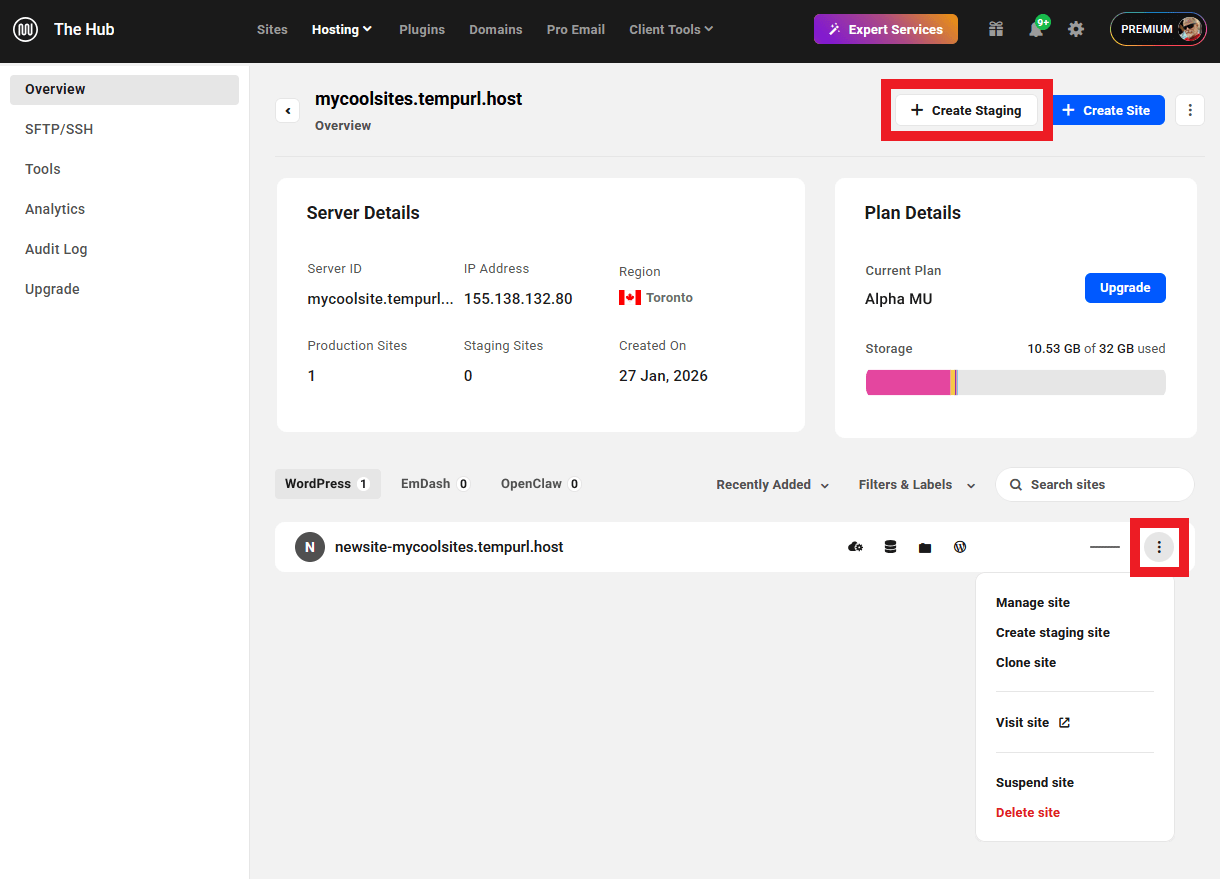1220x879 pixels.
Task: Open the Filters & Labels dropdown
Action: click(917, 484)
